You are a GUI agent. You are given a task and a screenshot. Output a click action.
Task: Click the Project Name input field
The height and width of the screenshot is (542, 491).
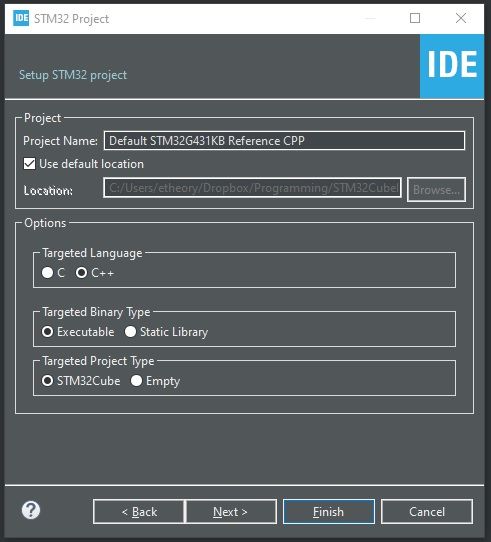coord(284,141)
